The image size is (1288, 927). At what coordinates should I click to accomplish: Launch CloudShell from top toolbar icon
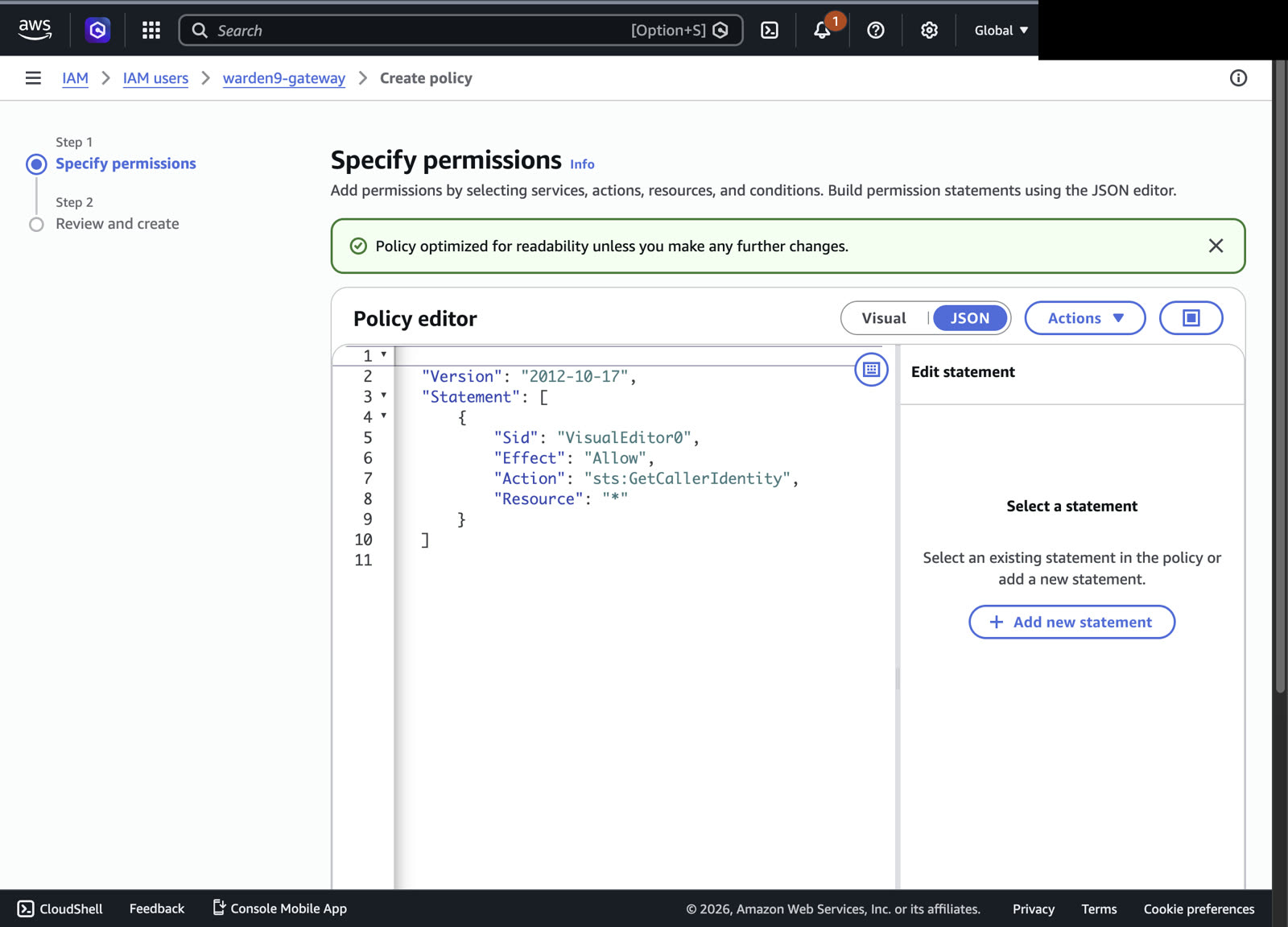pyautogui.click(x=770, y=31)
